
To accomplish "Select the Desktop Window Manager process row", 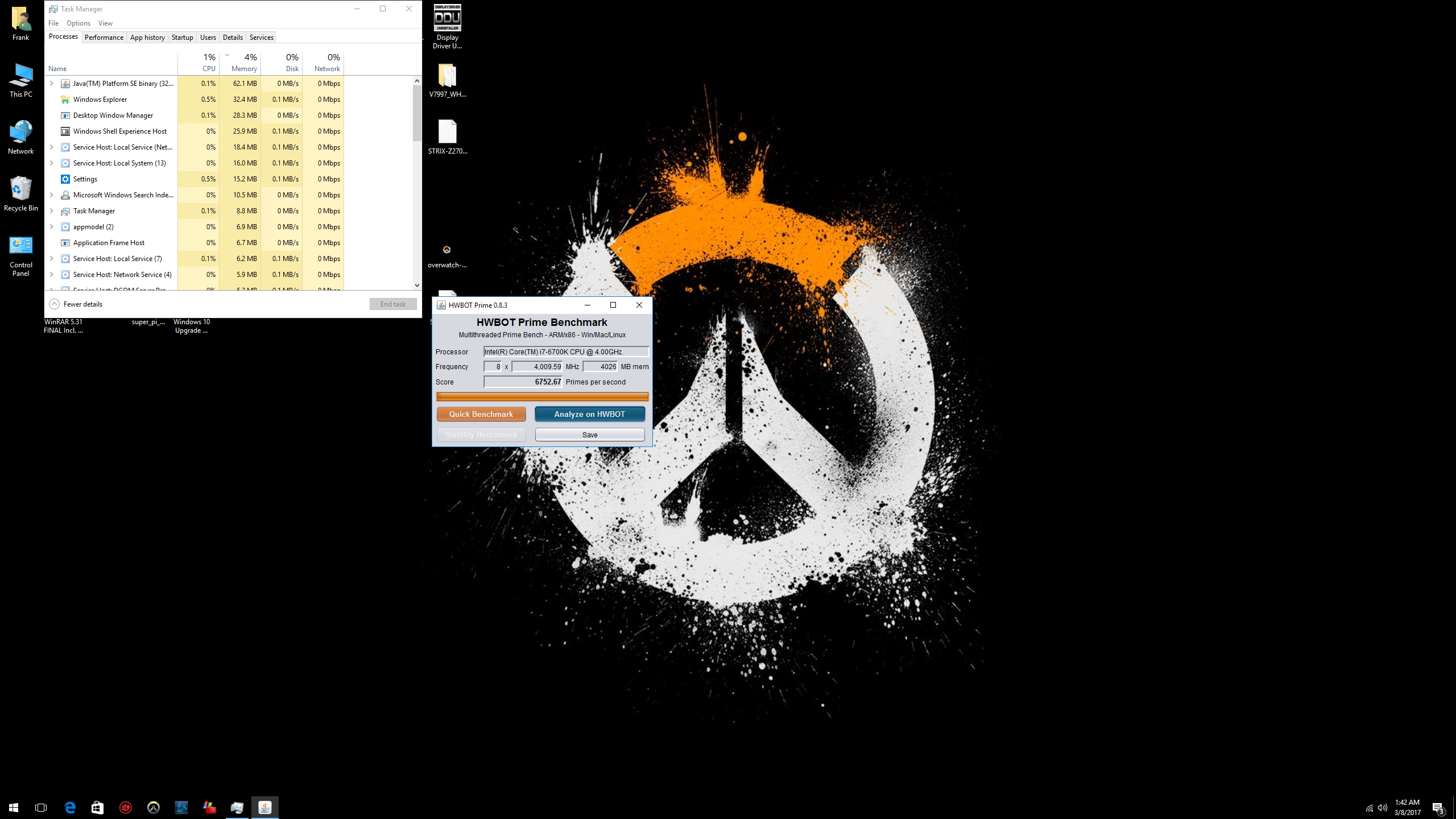I will pyautogui.click(x=195, y=115).
